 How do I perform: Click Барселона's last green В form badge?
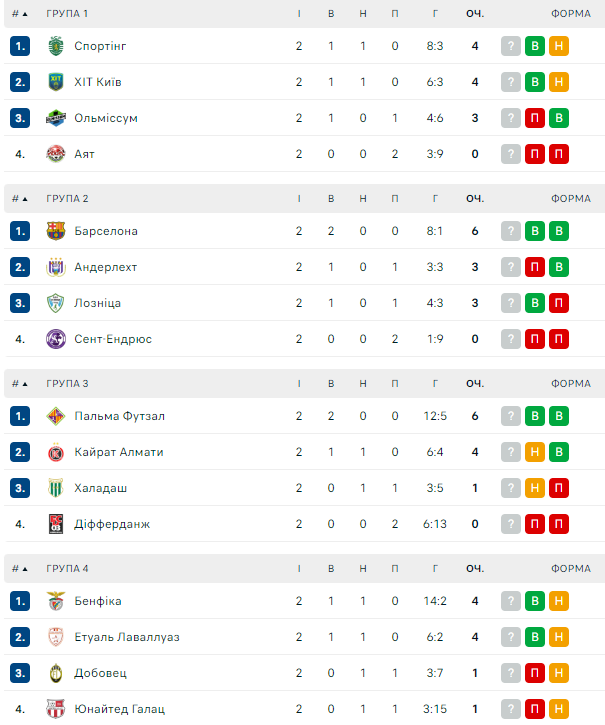pos(559,231)
